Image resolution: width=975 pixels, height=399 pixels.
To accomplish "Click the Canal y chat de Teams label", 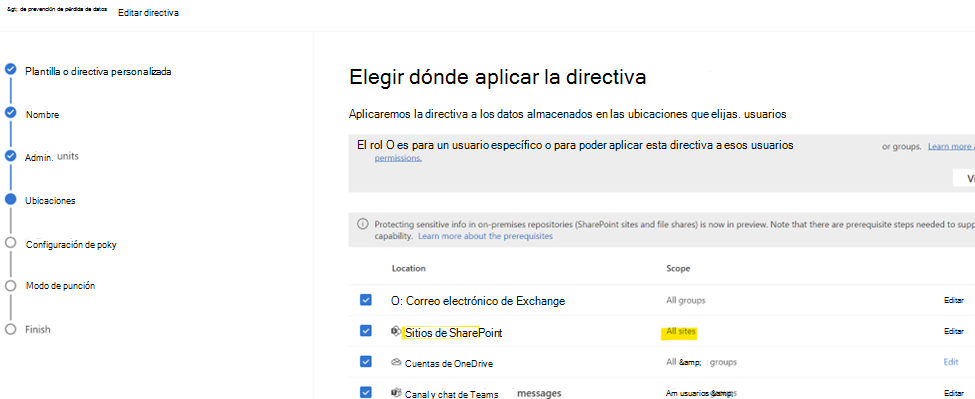I will tap(451, 394).
